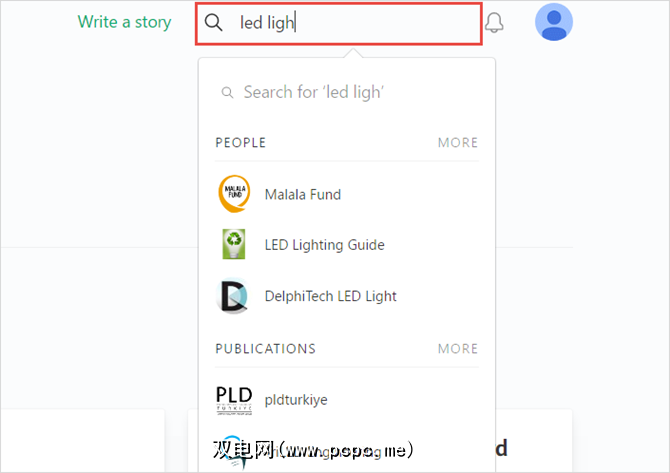Click the PEOPLE section heading

coord(241,143)
